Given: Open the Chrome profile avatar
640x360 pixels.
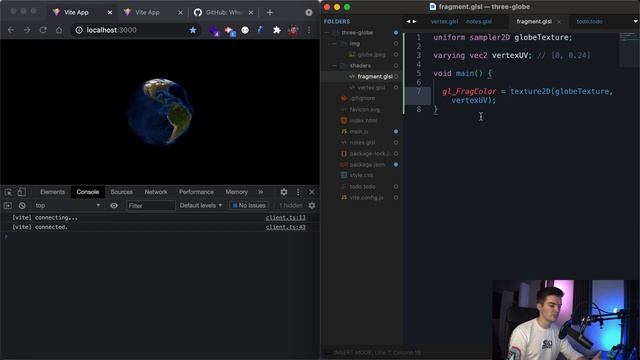Looking at the screenshot, I should coord(293,30).
